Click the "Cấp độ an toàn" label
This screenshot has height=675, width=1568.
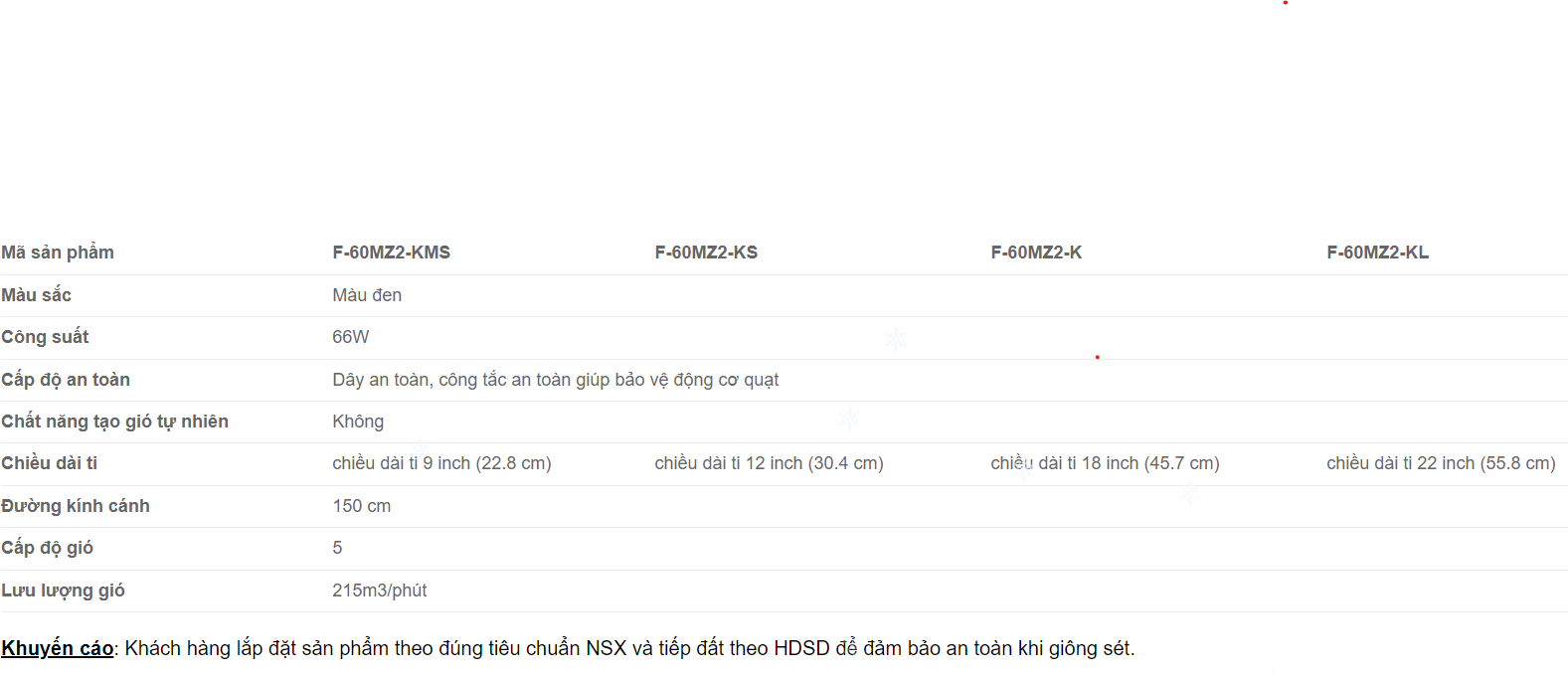coord(66,380)
